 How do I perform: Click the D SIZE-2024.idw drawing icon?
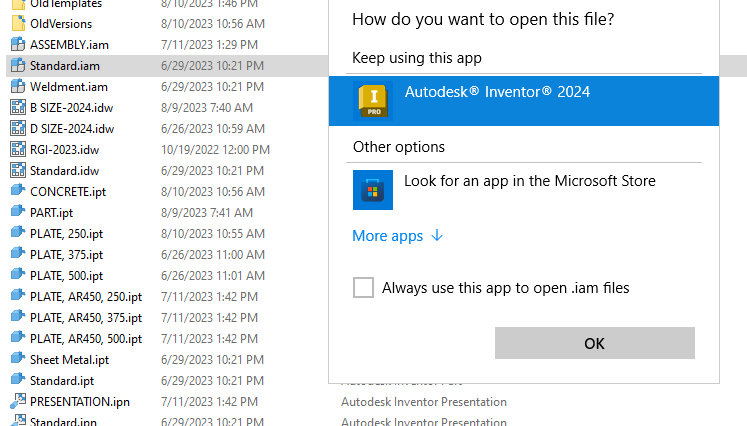pyautogui.click(x=18, y=129)
